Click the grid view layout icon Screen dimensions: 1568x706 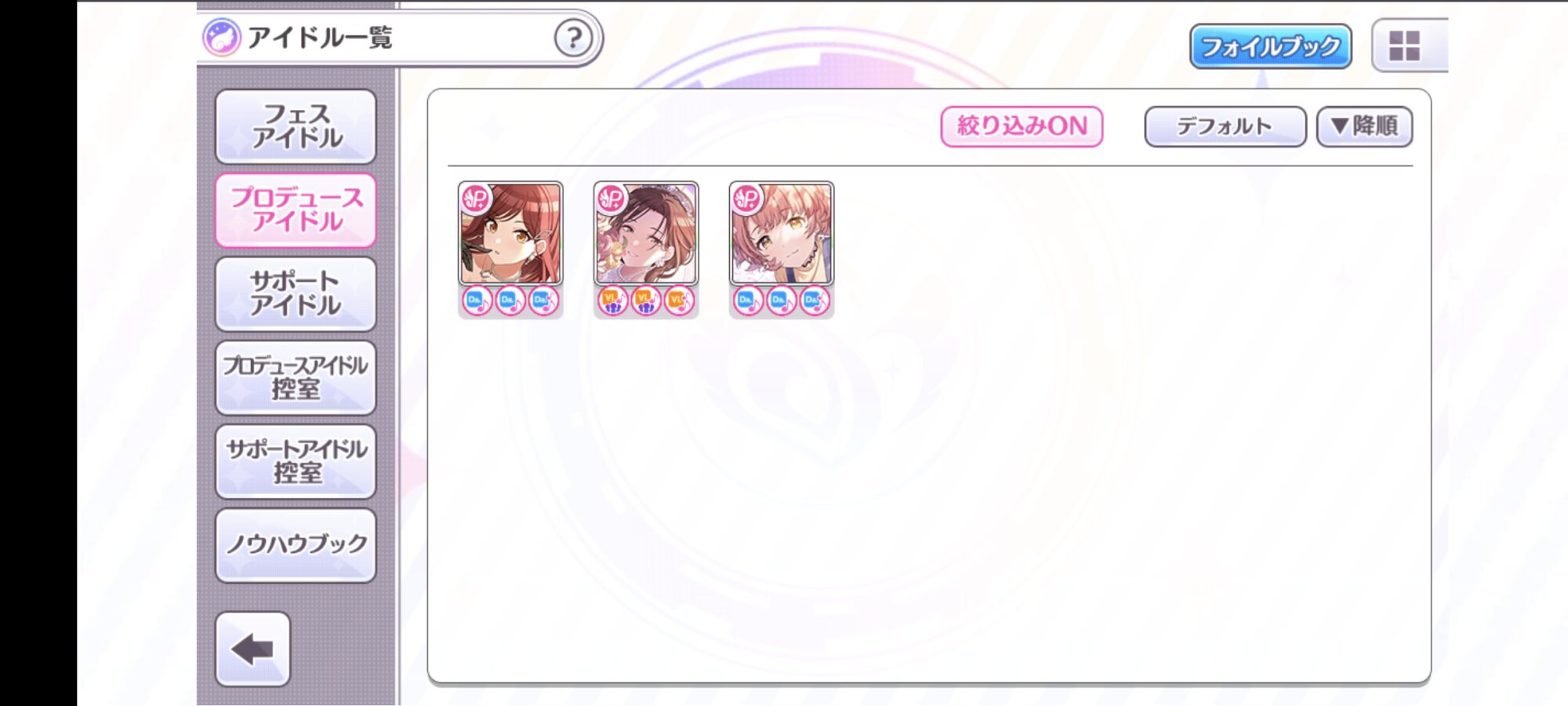[1404, 45]
